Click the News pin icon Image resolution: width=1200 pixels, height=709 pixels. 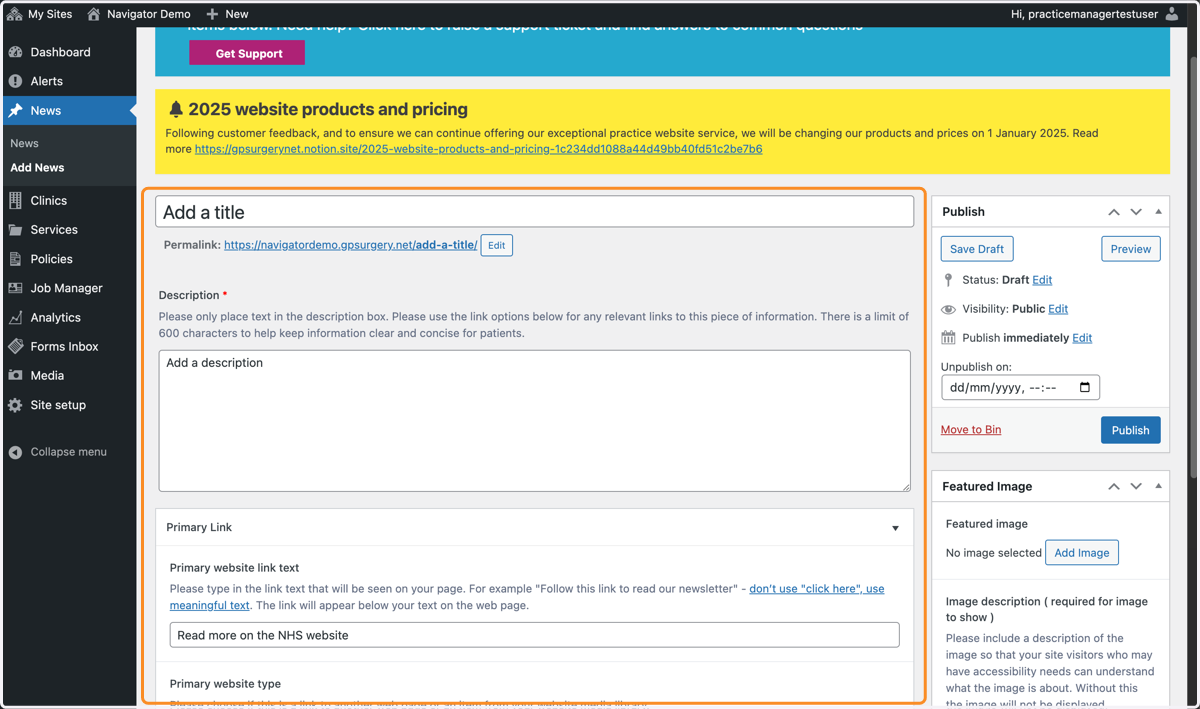(x=15, y=110)
